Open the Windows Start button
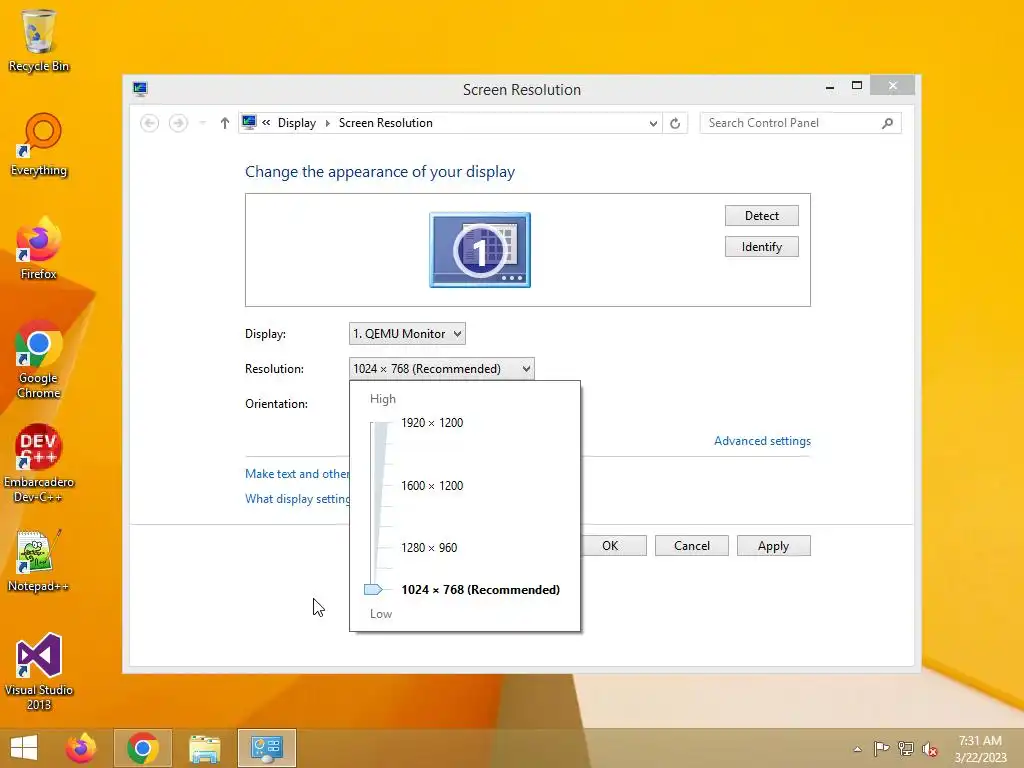1024x768 pixels. tap(24, 748)
